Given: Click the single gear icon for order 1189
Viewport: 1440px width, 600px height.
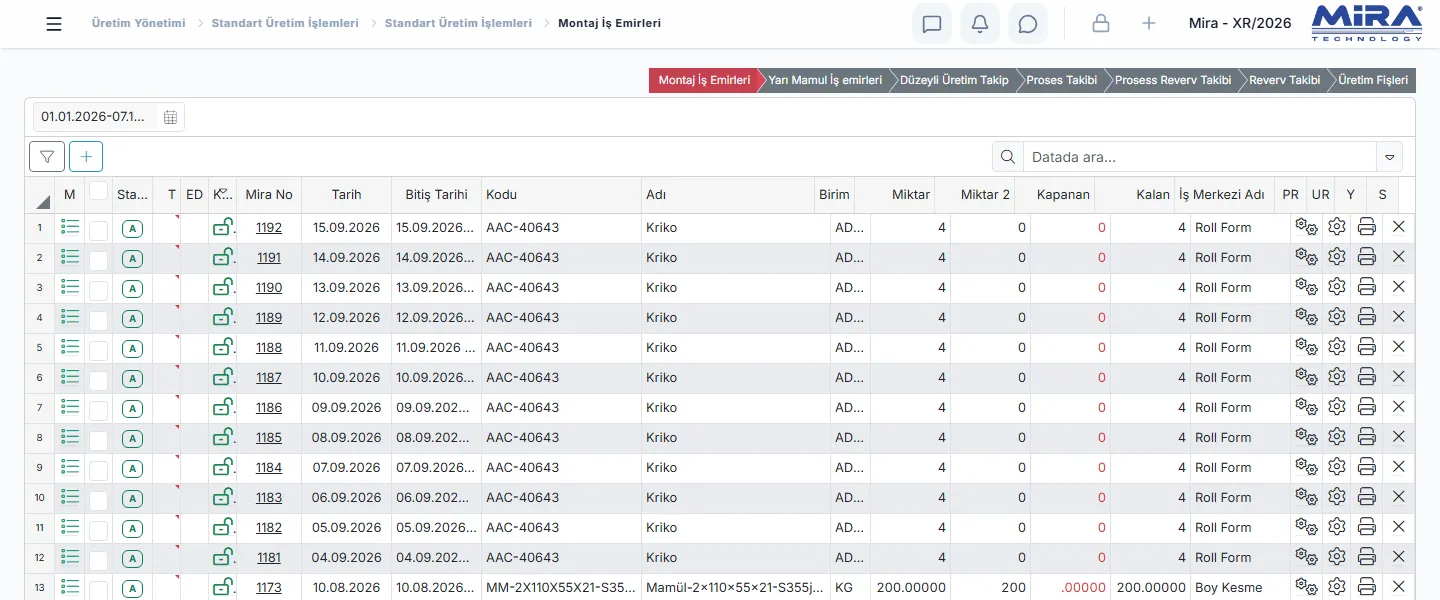Looking at the screenshot, I should tap(1337, 317).
